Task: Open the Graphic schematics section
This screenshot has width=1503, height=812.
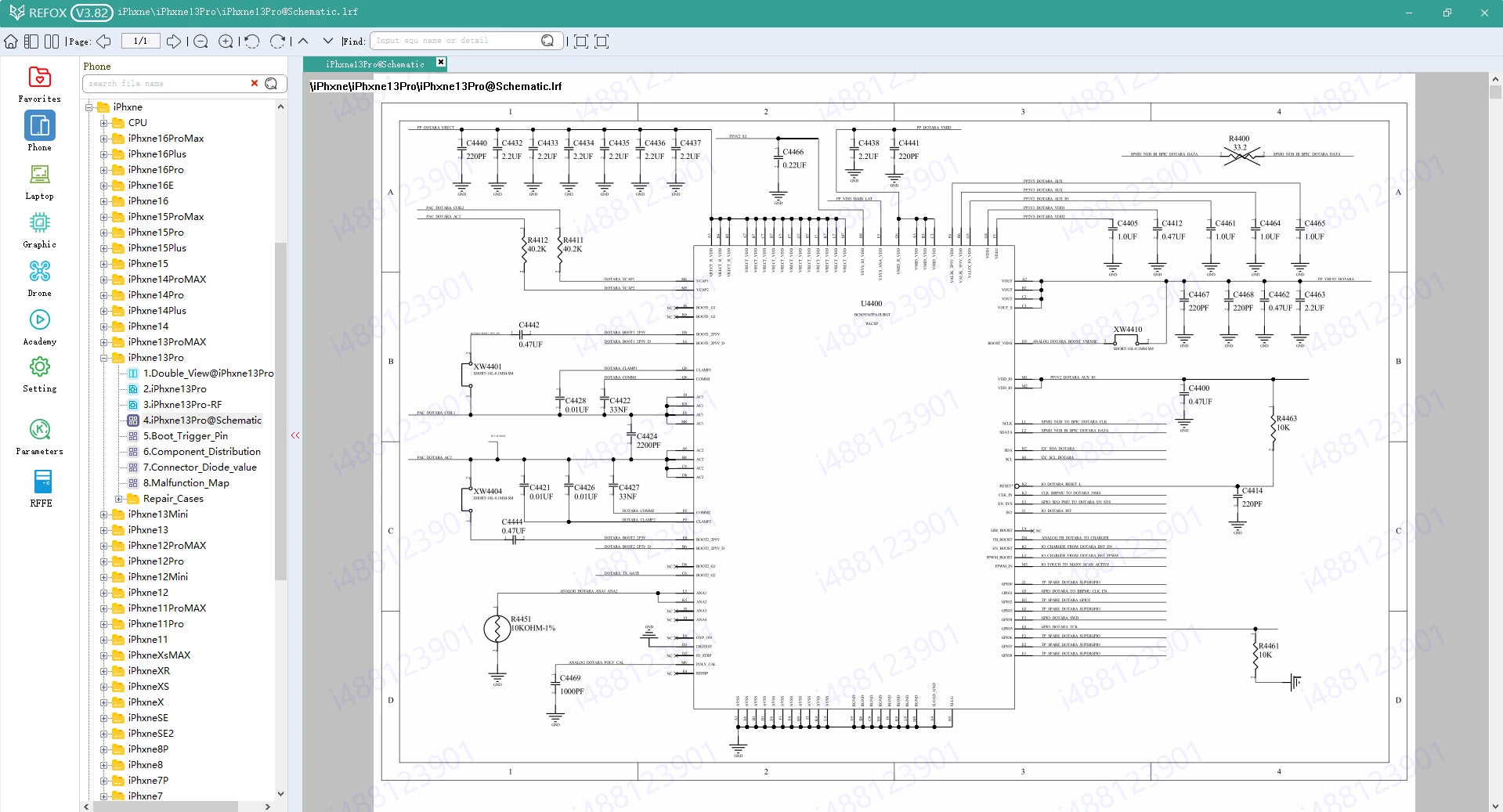Action: click(x=39, y=227)
